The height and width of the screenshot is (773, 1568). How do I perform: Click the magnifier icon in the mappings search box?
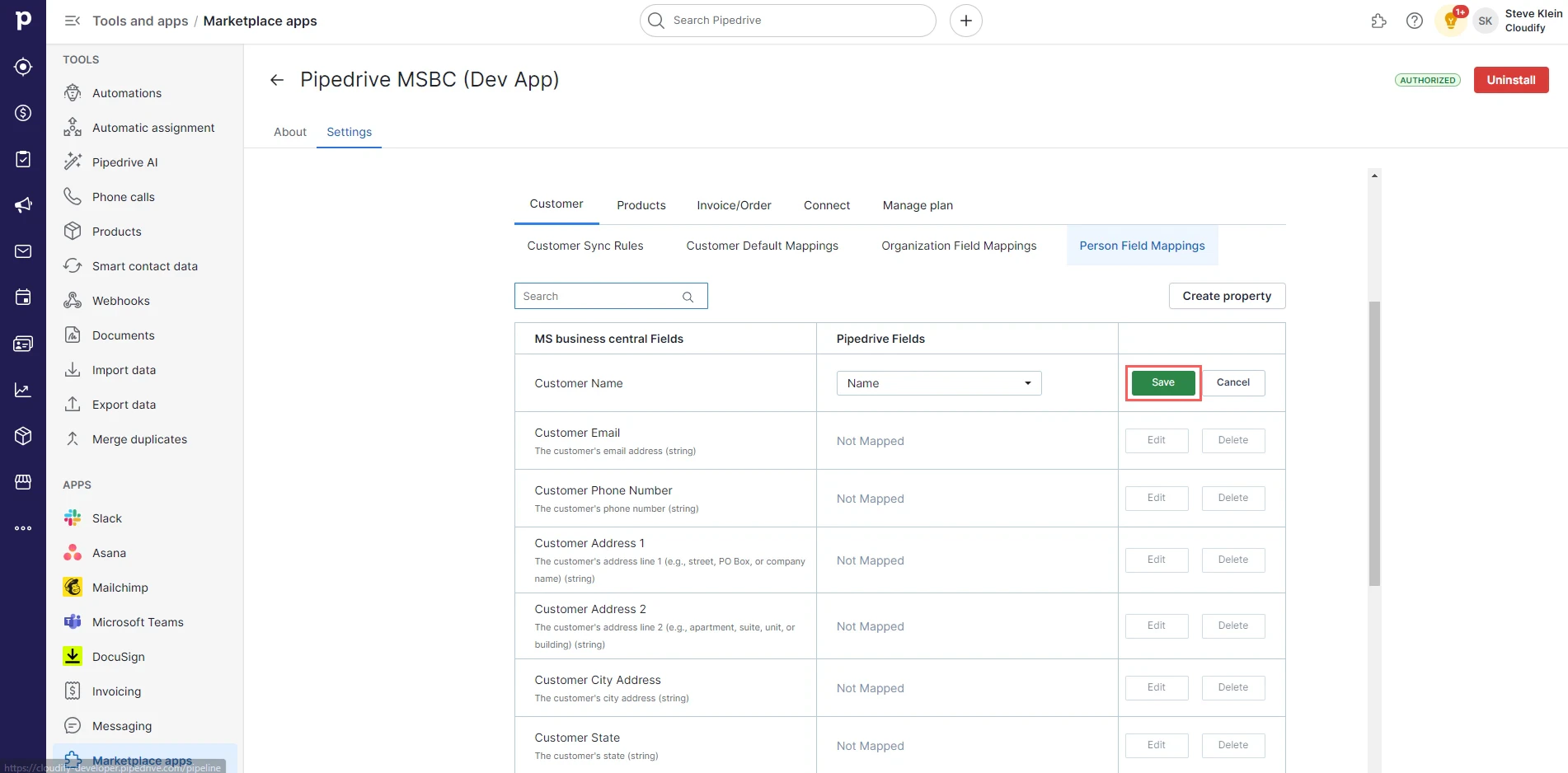(688, 297)
